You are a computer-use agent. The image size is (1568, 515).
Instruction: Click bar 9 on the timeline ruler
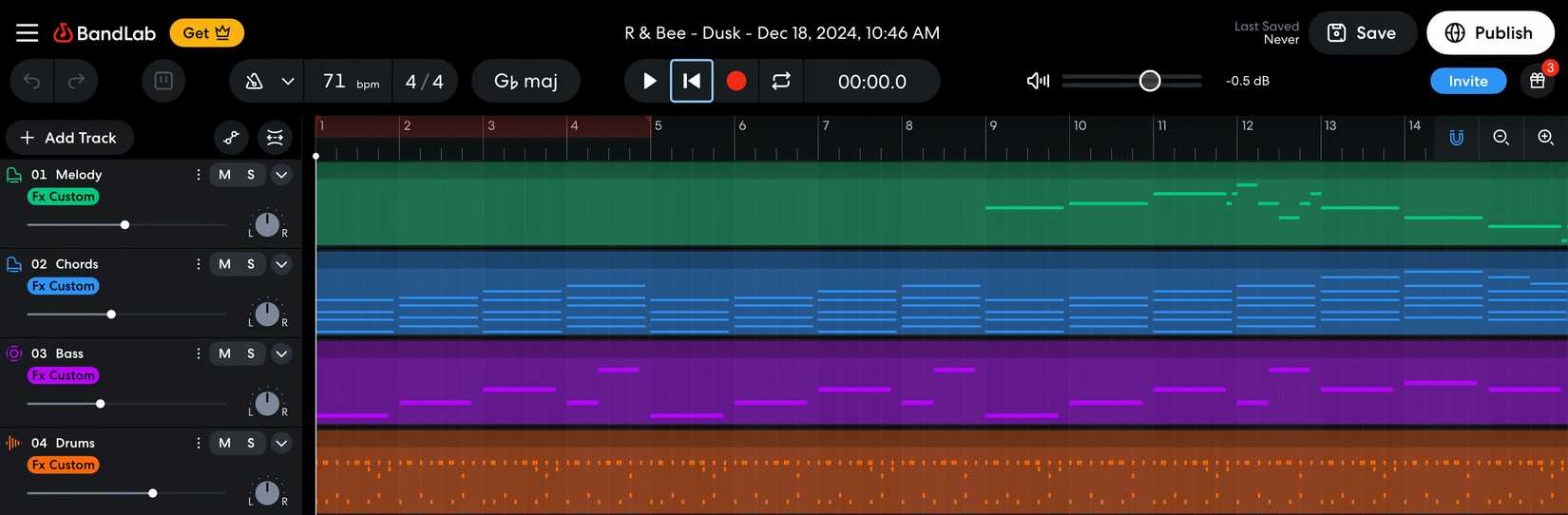tap(993, 125)
